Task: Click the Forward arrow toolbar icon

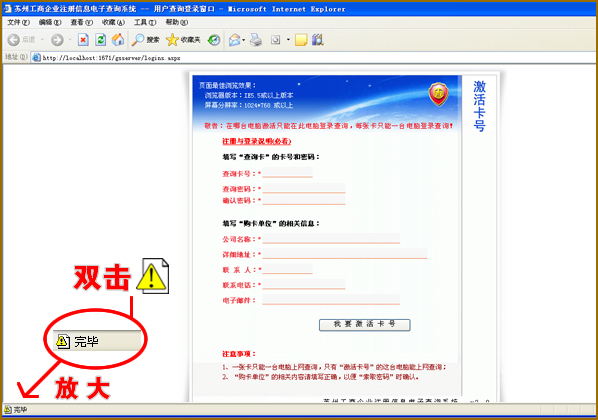Action: 57,40
